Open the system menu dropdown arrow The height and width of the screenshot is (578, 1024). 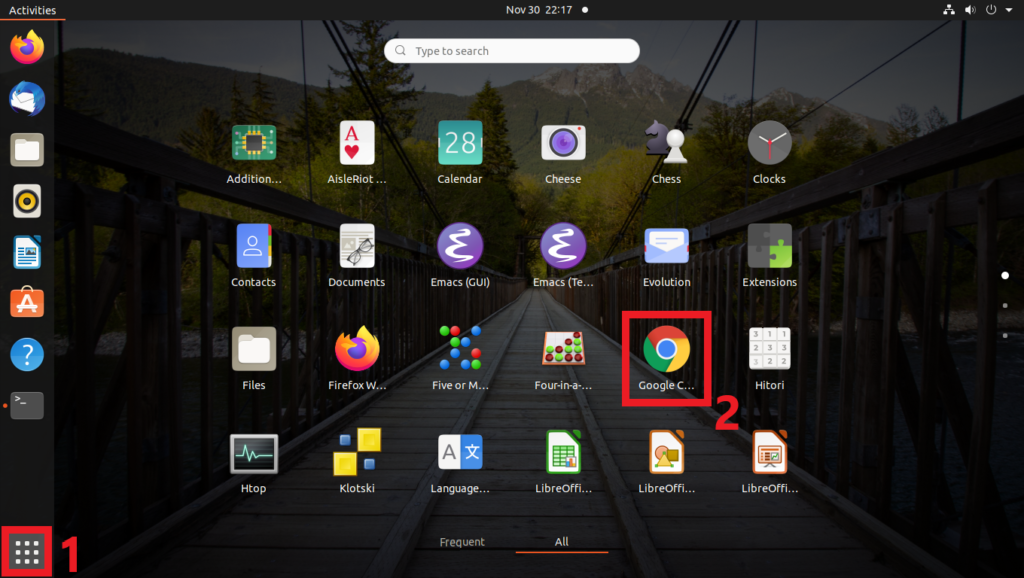coord(1009,10)
